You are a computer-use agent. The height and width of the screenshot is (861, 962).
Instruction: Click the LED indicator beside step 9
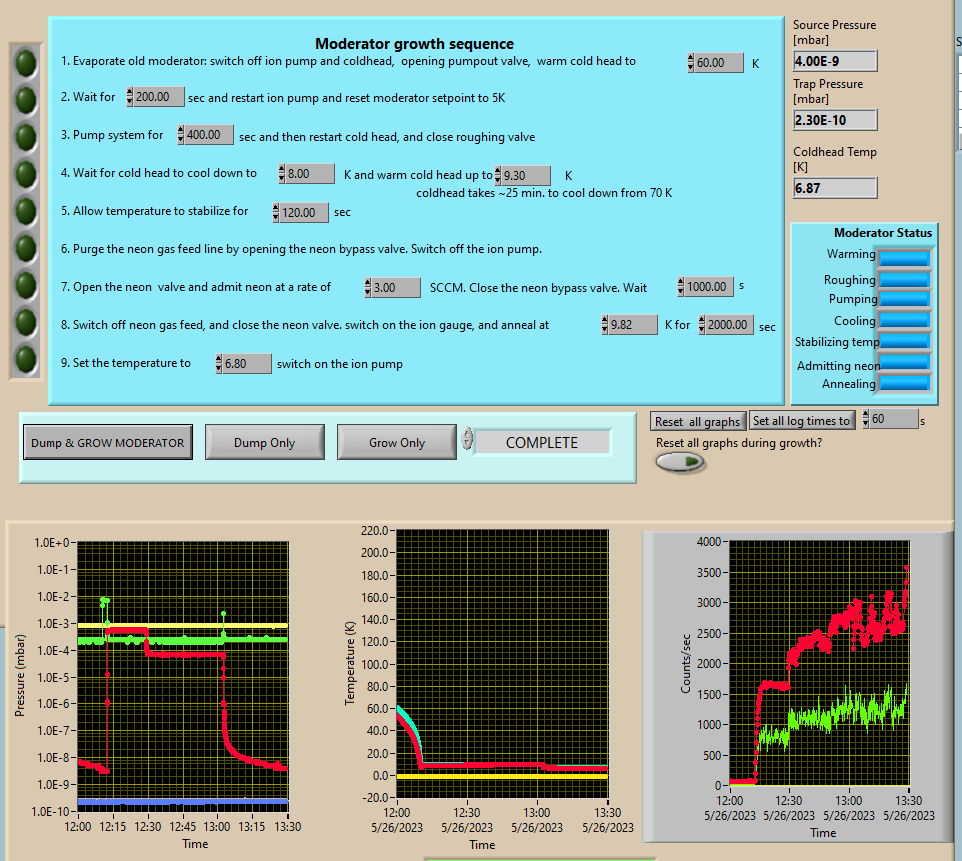[x=26, y=358]
